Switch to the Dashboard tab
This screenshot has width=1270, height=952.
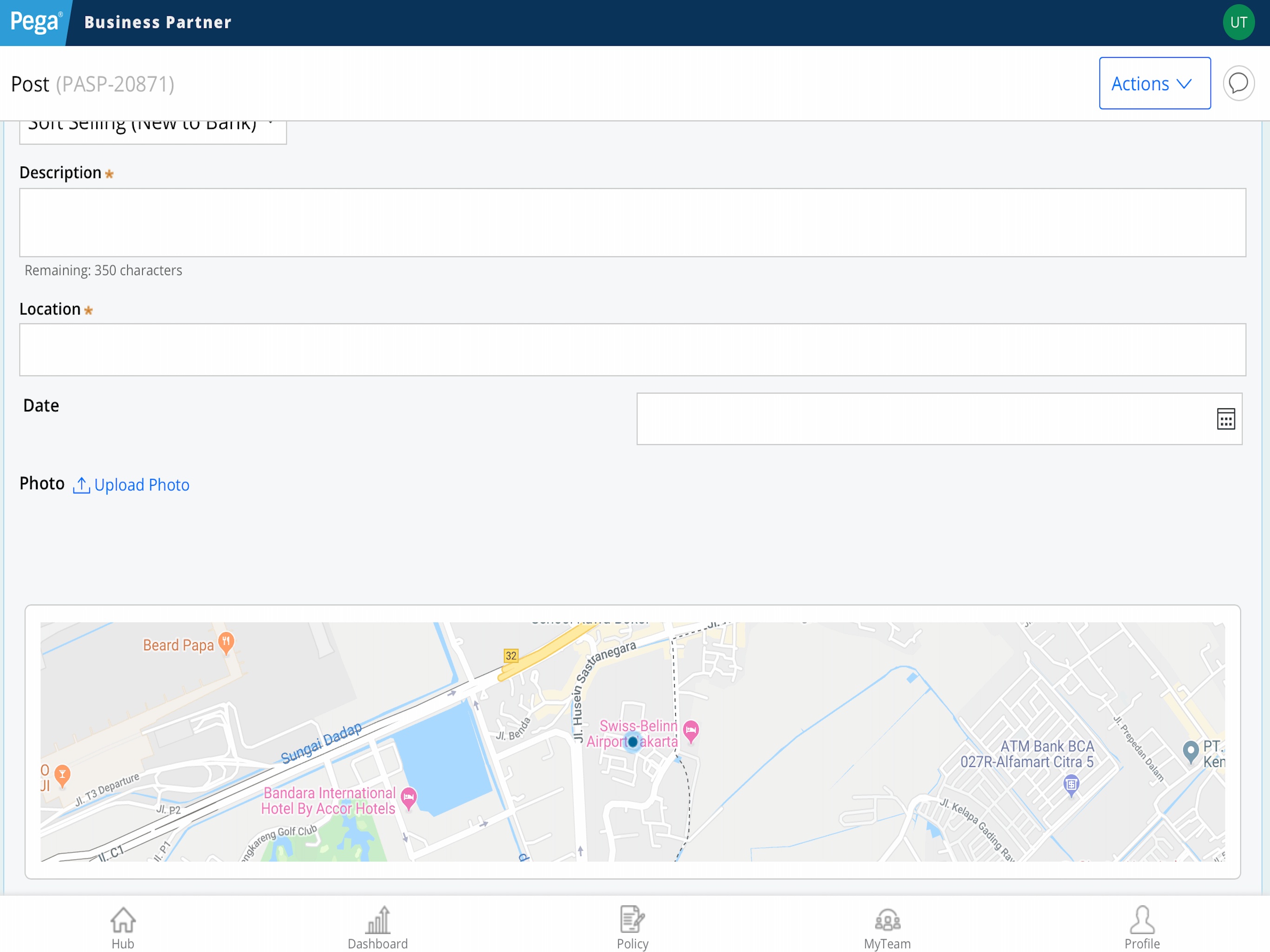[x=378, y=927]
